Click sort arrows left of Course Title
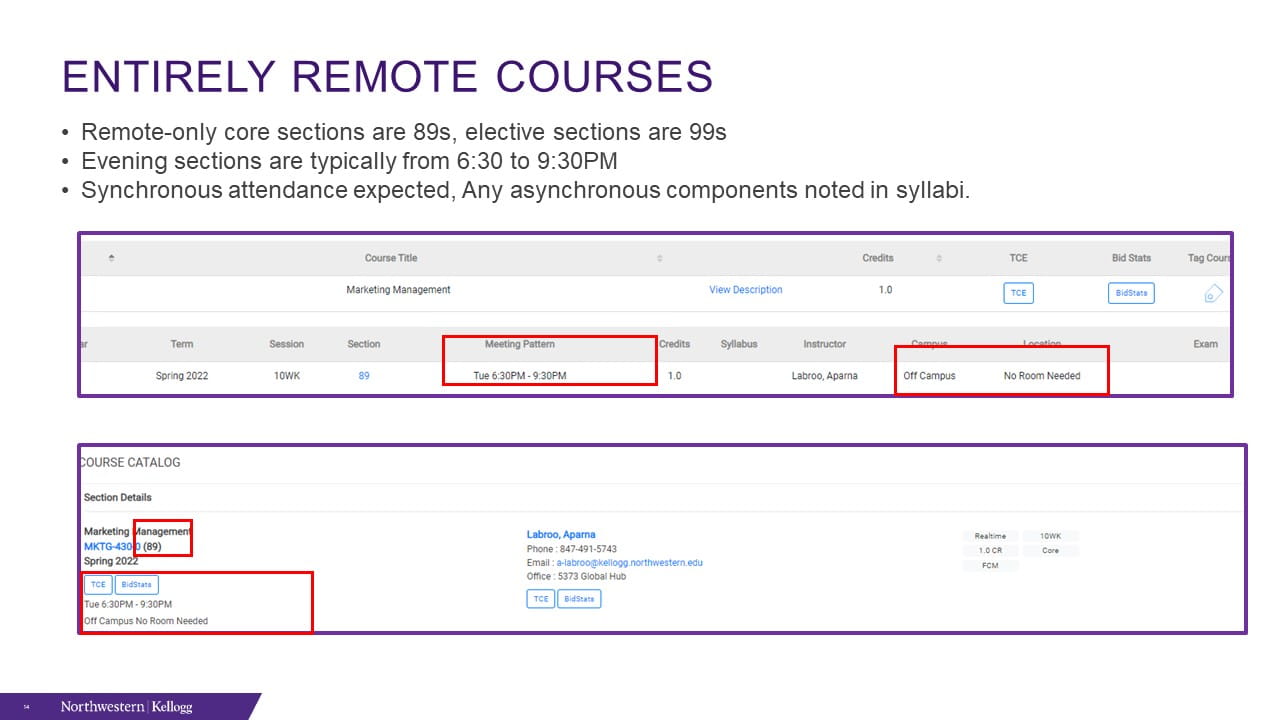1280x720 pixels. 111,258
